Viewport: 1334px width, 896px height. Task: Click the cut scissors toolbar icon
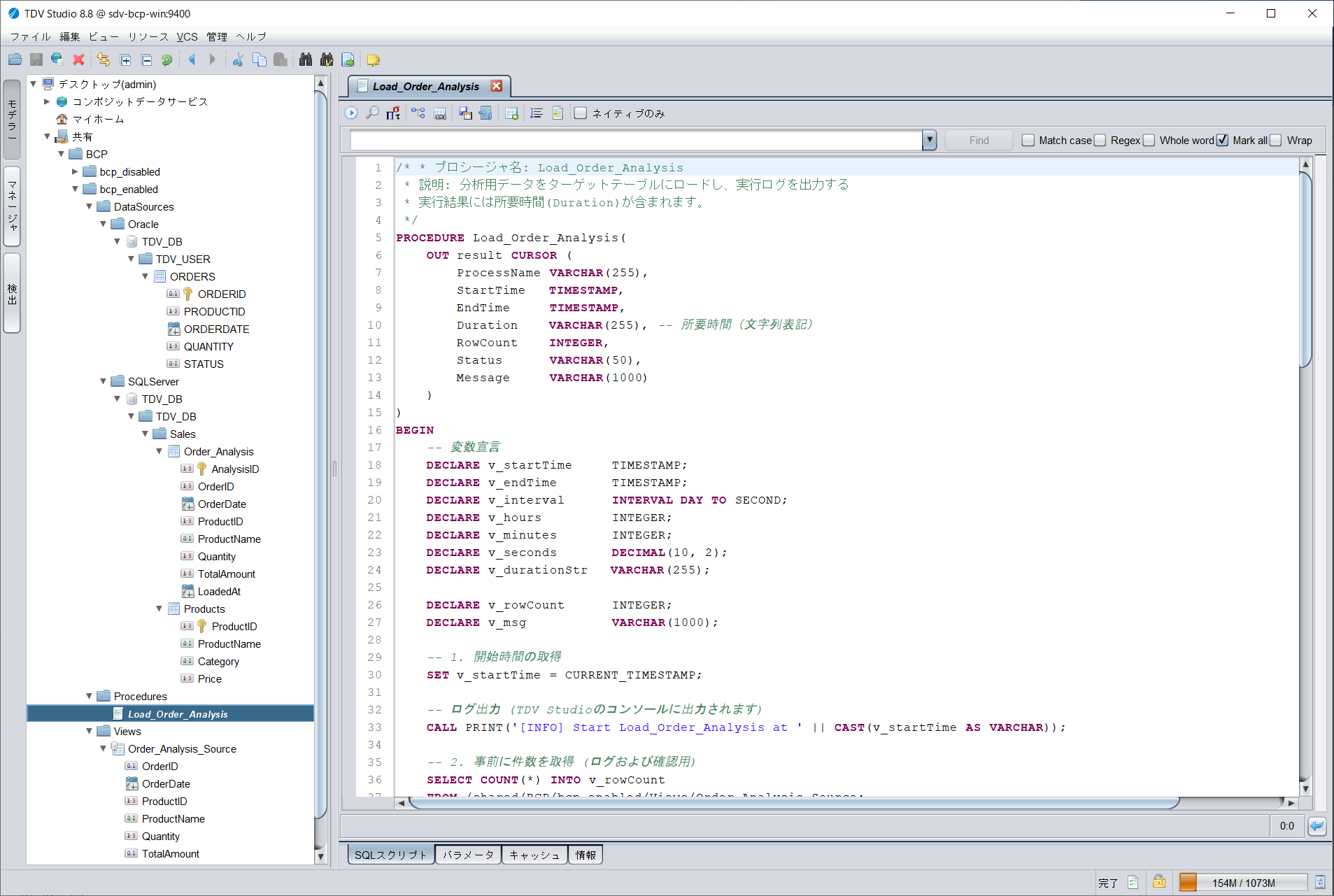(238, 60)
